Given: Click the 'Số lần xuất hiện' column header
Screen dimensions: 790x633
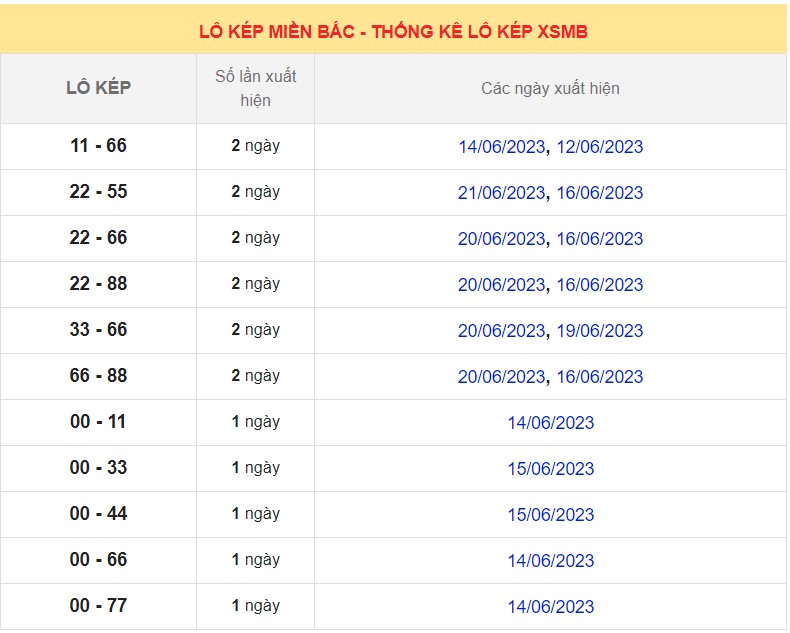Looking at the screenshot, I should click(255, 88).
